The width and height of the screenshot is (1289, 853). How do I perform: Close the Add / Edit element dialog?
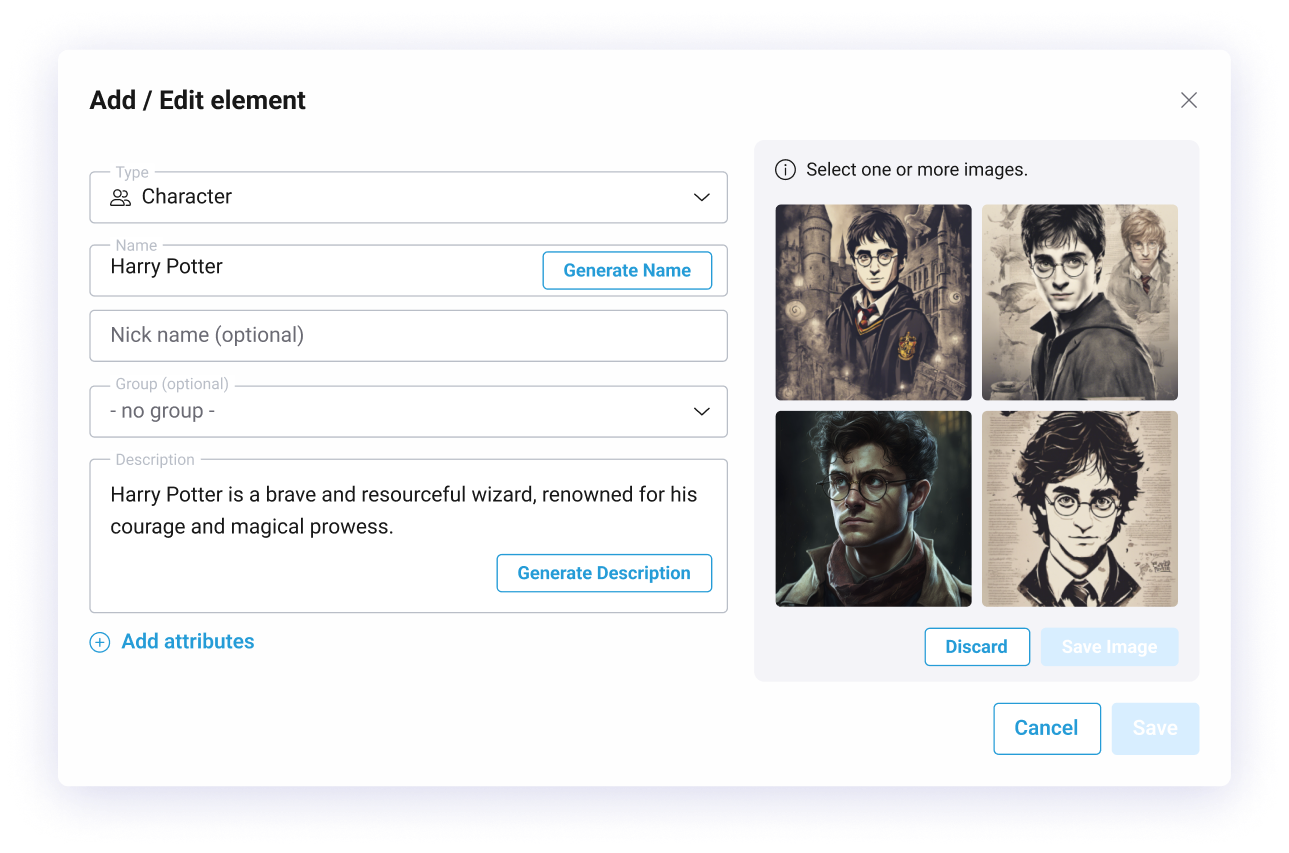[1188, 100]
